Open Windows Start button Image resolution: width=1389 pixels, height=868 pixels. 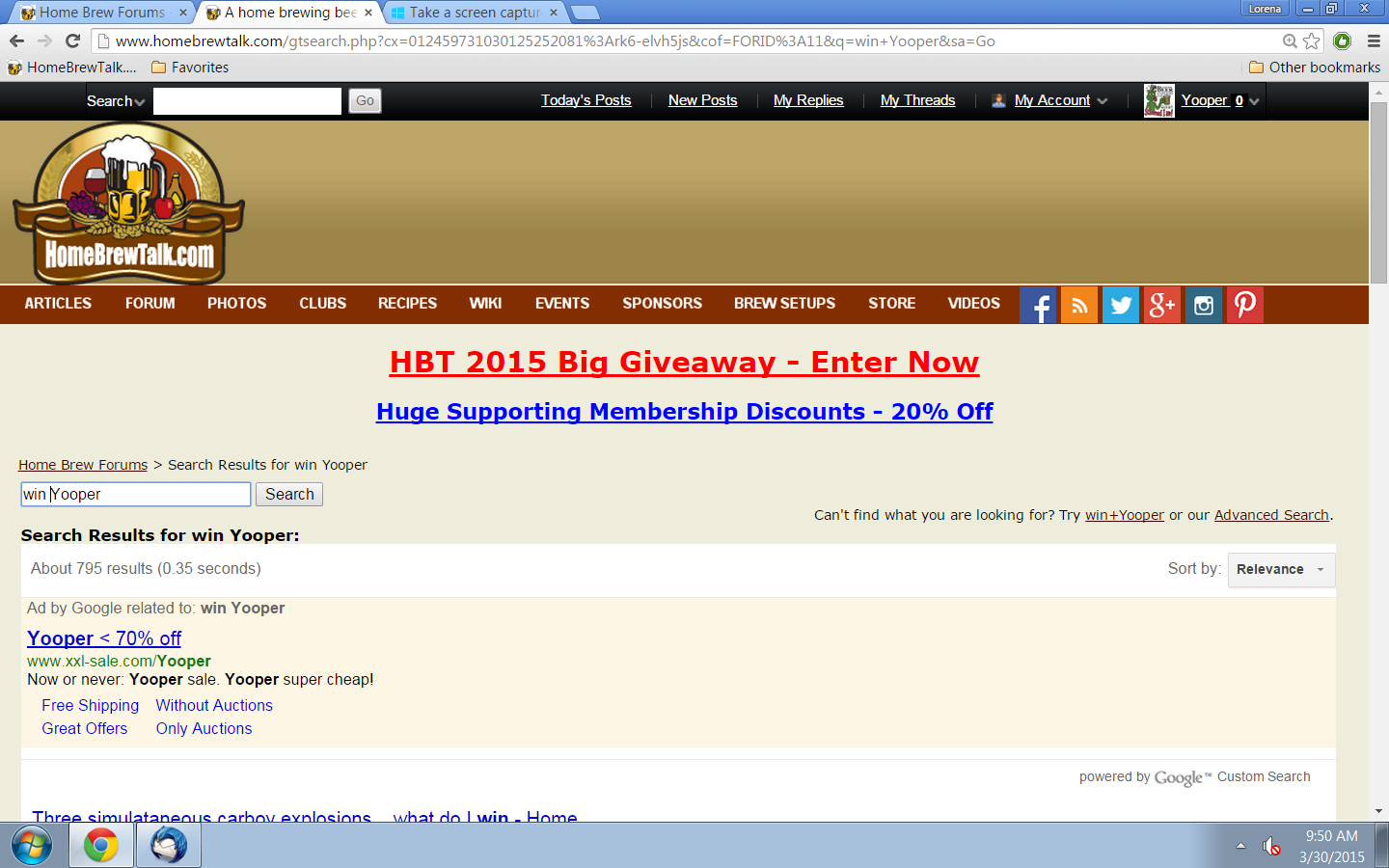[32, 846]
